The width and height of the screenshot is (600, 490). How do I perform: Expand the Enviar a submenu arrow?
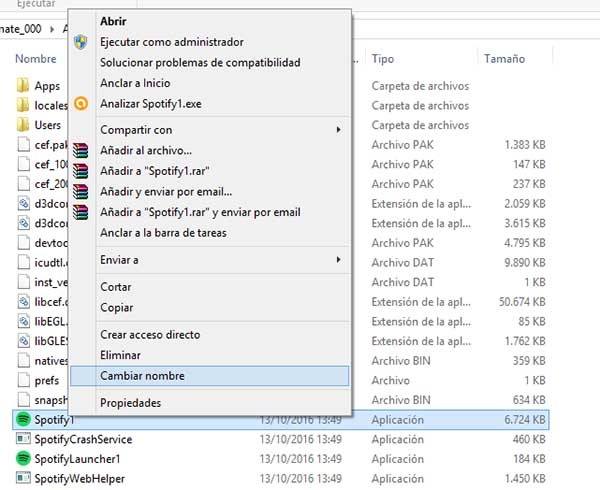(338, 260)
